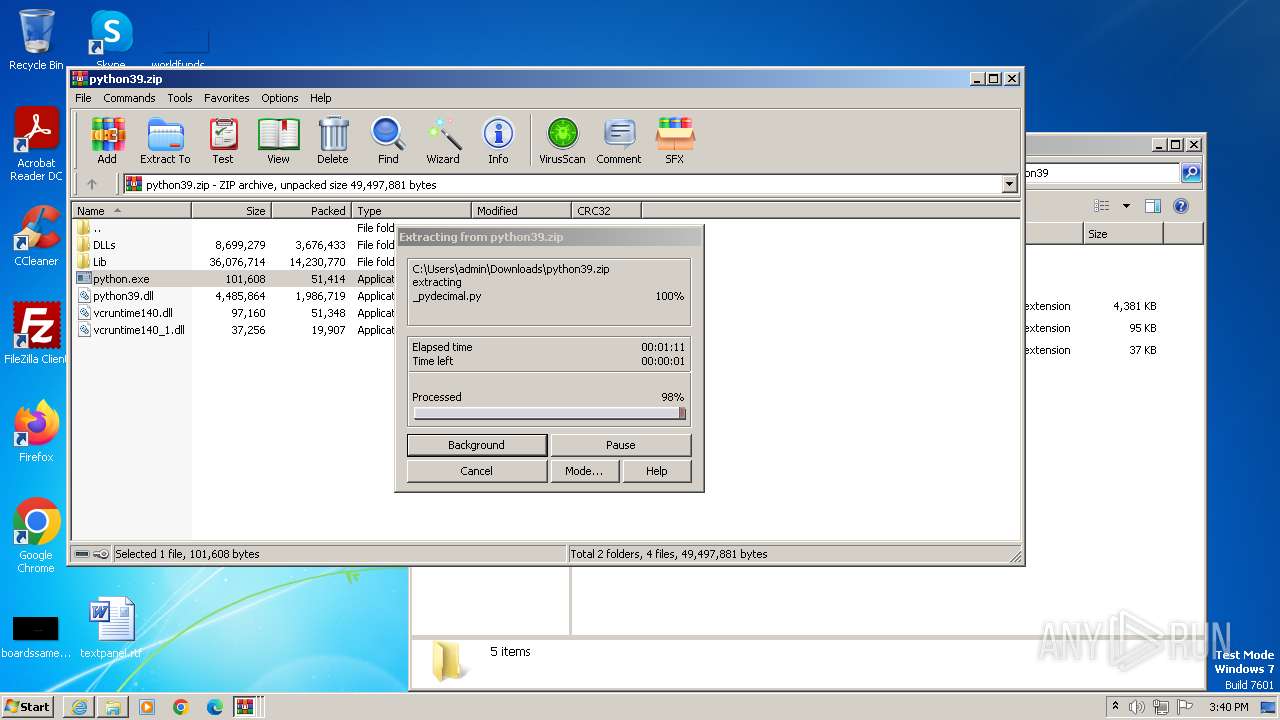Sort by the Type column header
This screenshot has height=720, width=1280.
point(411,210)
